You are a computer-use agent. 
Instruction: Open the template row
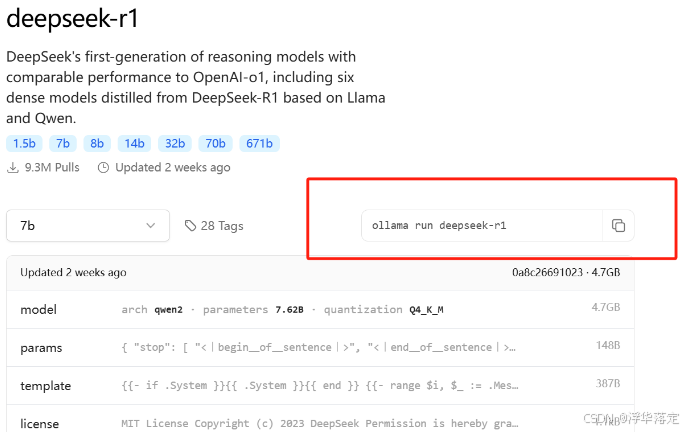pos(320,386)
